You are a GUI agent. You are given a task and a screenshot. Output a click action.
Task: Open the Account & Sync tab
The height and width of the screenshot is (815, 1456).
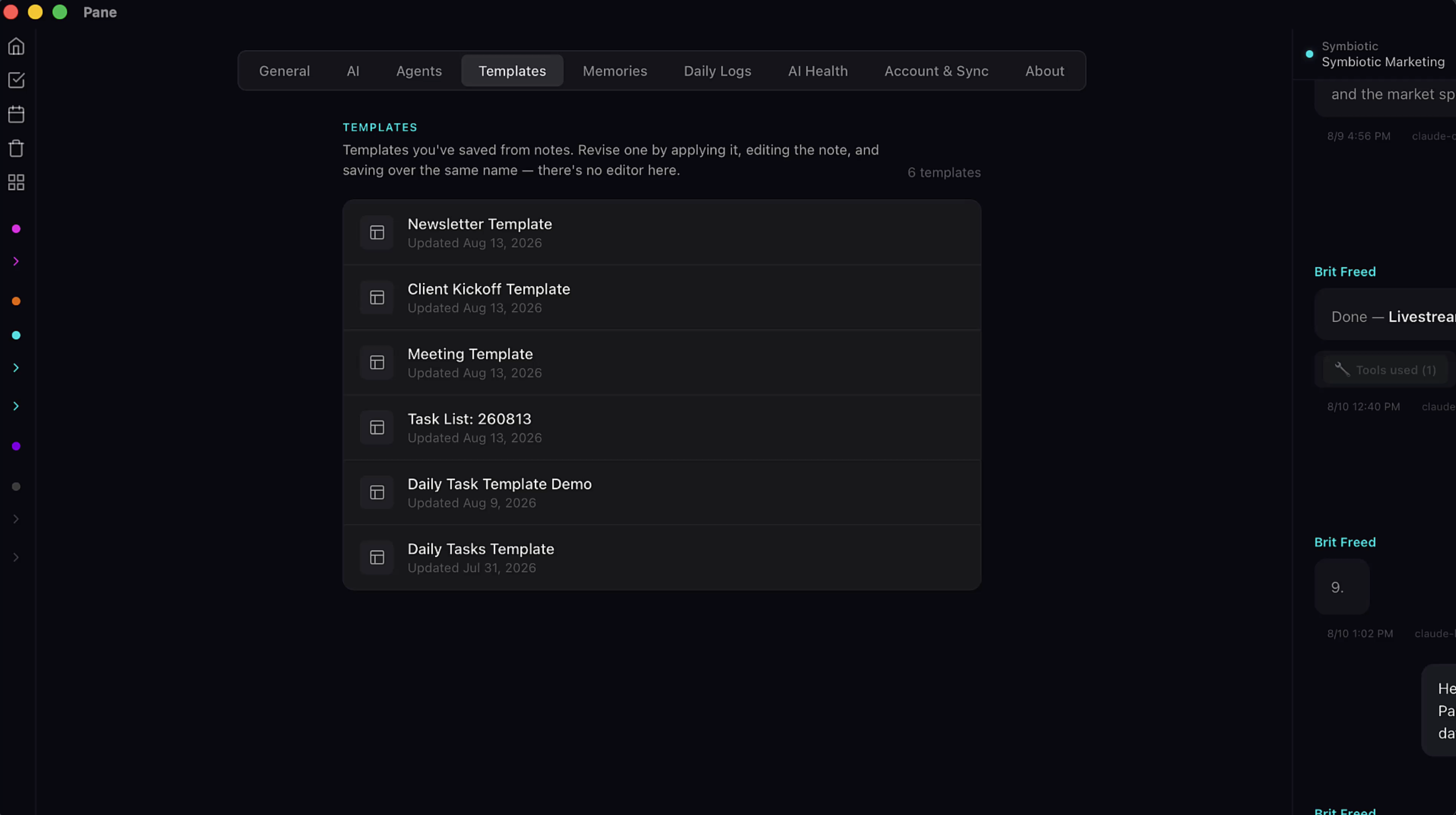coord(936,71)
